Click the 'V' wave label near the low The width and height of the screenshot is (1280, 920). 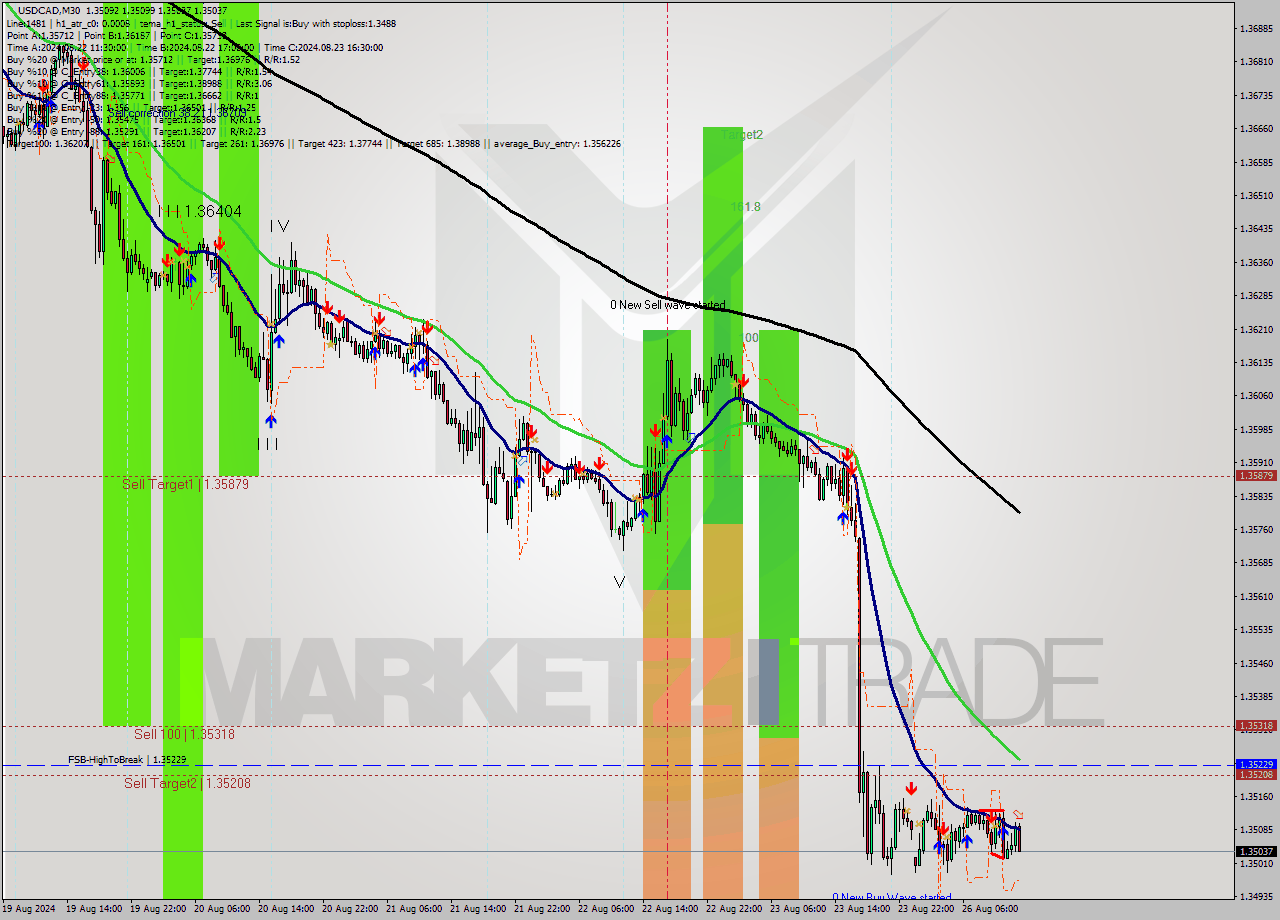(619, 581)
